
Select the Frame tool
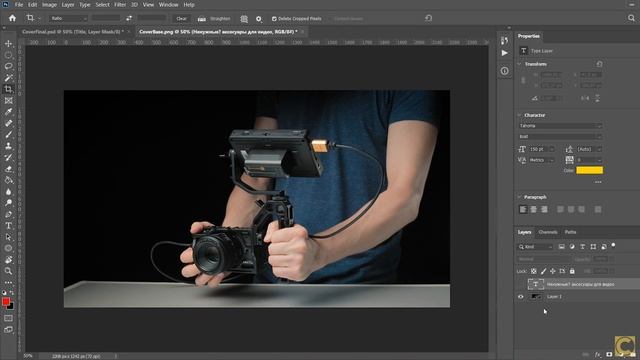(x=8, y=100)
